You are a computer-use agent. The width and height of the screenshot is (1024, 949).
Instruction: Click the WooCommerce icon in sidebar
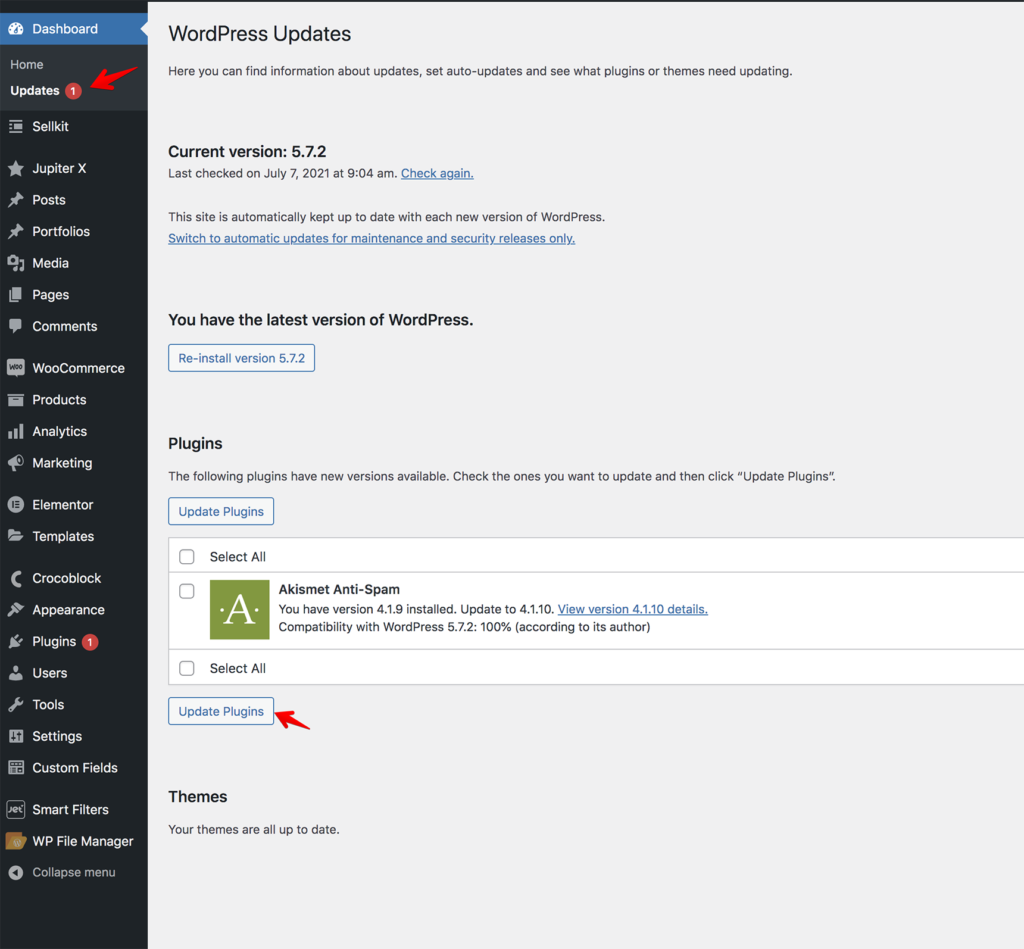coord(15,368)
